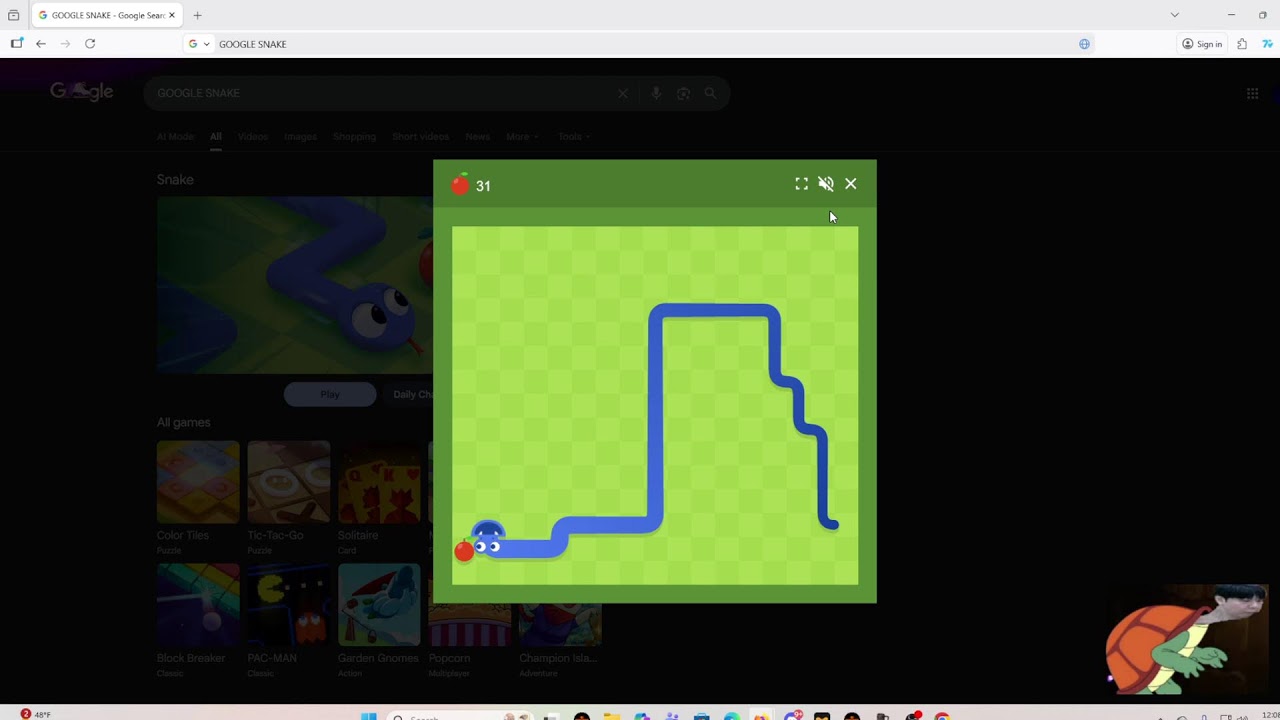Open search by image camera icon

click(x=683, y=93)
